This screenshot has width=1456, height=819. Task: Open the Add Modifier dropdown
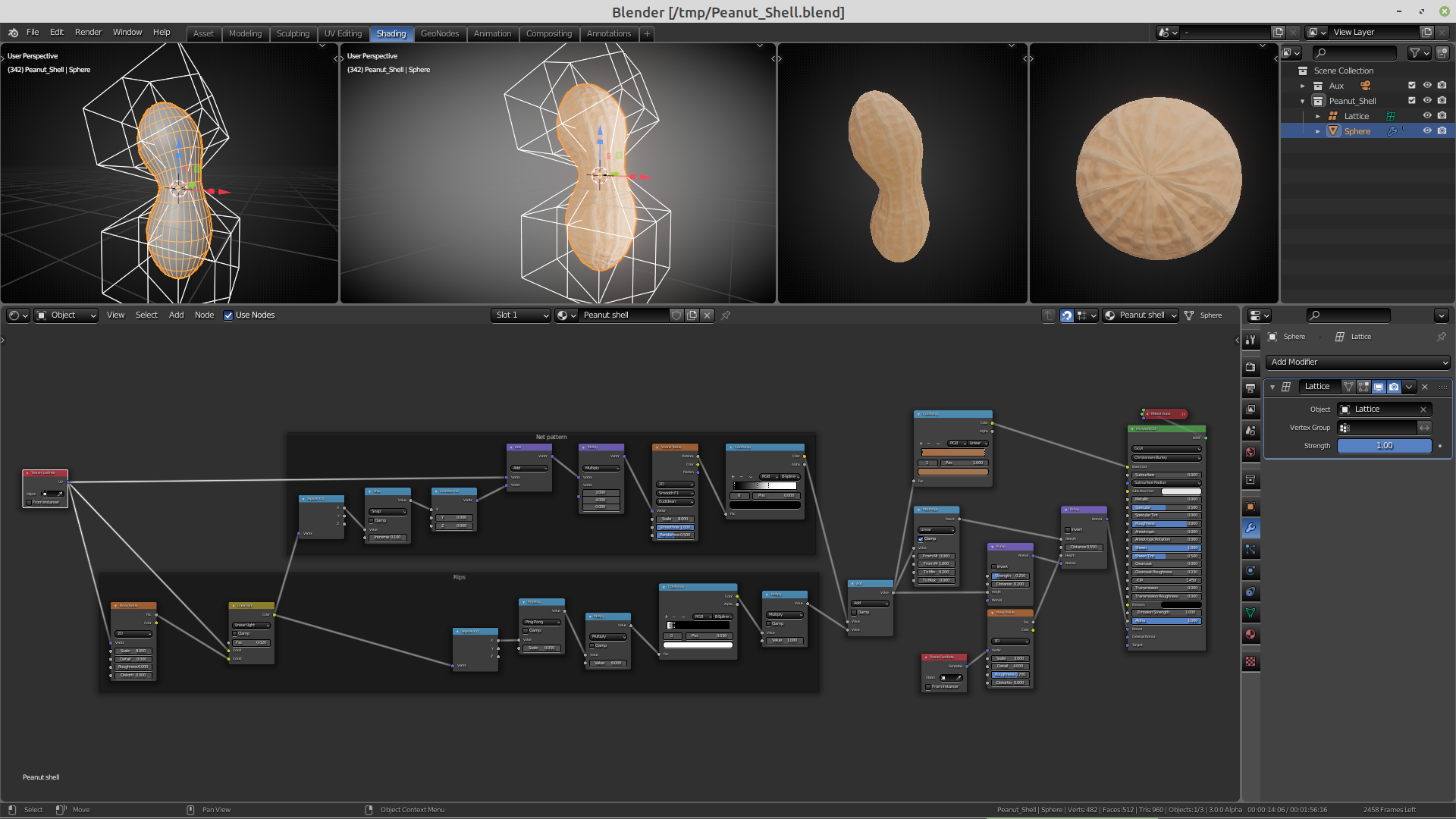[x=1357, y=362]
